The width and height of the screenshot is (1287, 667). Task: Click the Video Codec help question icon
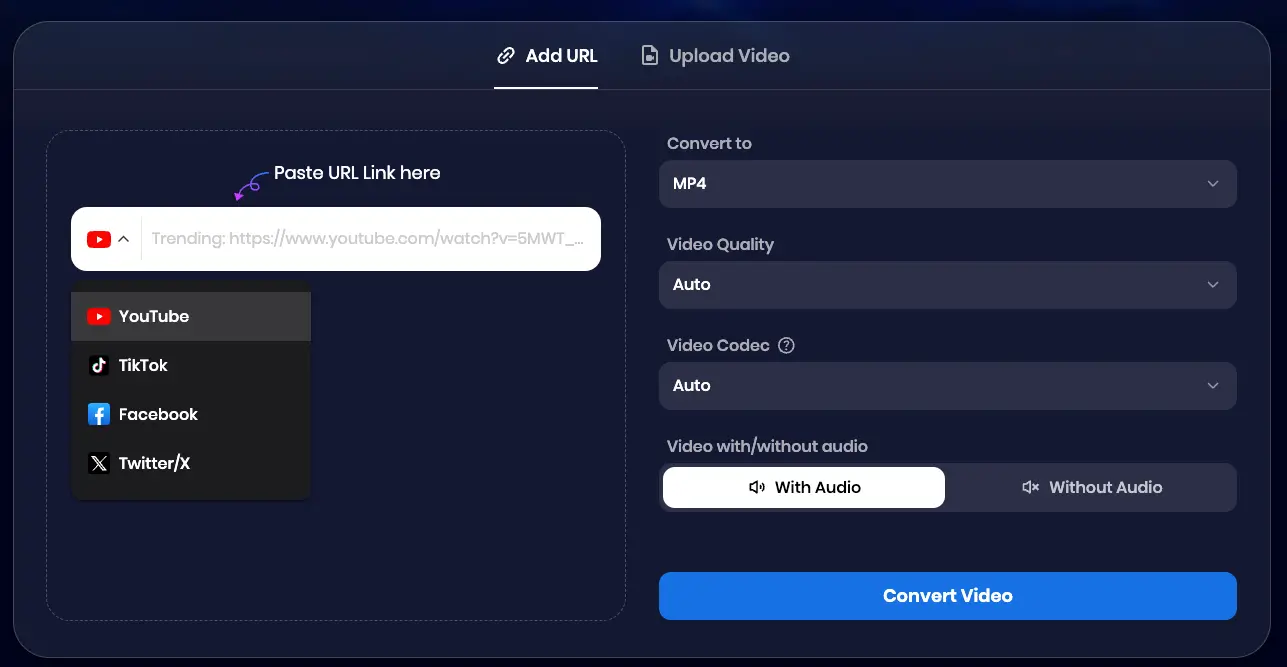click(x=786, y=346)
